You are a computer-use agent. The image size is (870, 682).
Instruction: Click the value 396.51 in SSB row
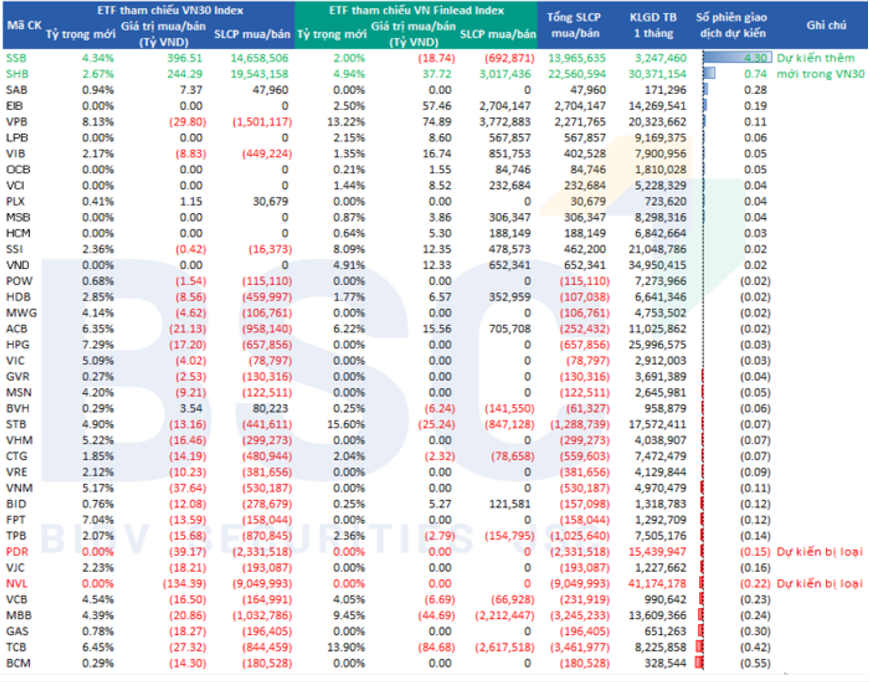point(185,58)
